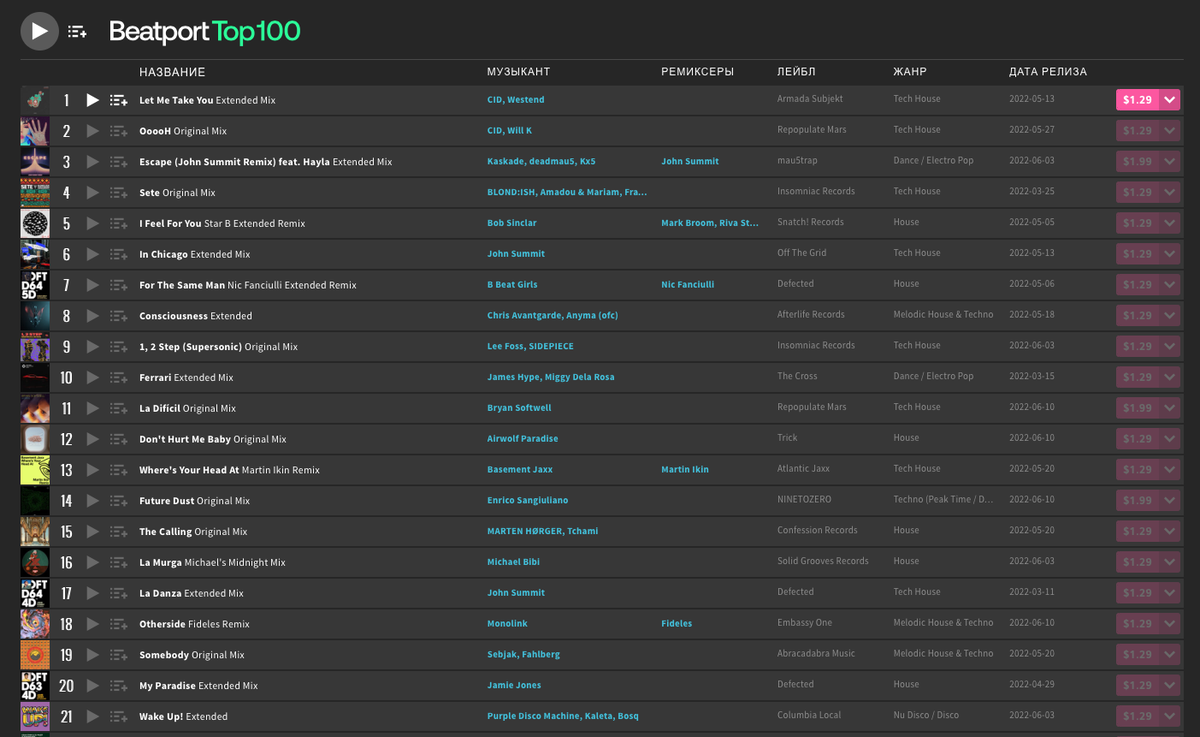Add Sete Original Mix to queue
This screenshot has height=737, width=1200.
coord(119,193)
